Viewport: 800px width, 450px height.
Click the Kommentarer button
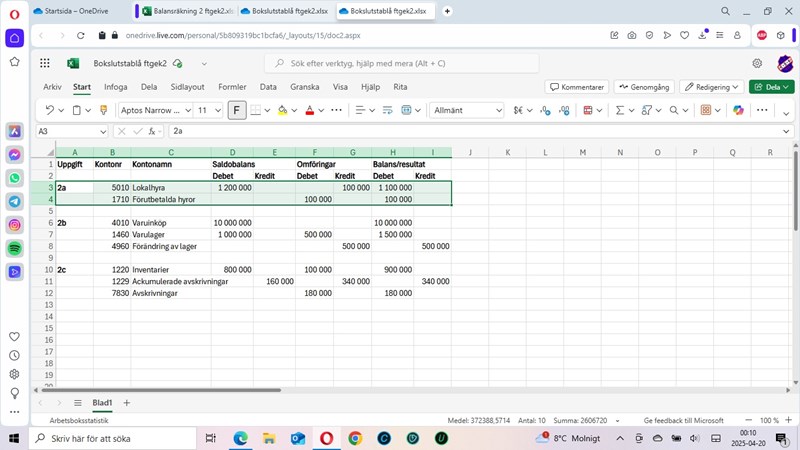click(577, 87)
